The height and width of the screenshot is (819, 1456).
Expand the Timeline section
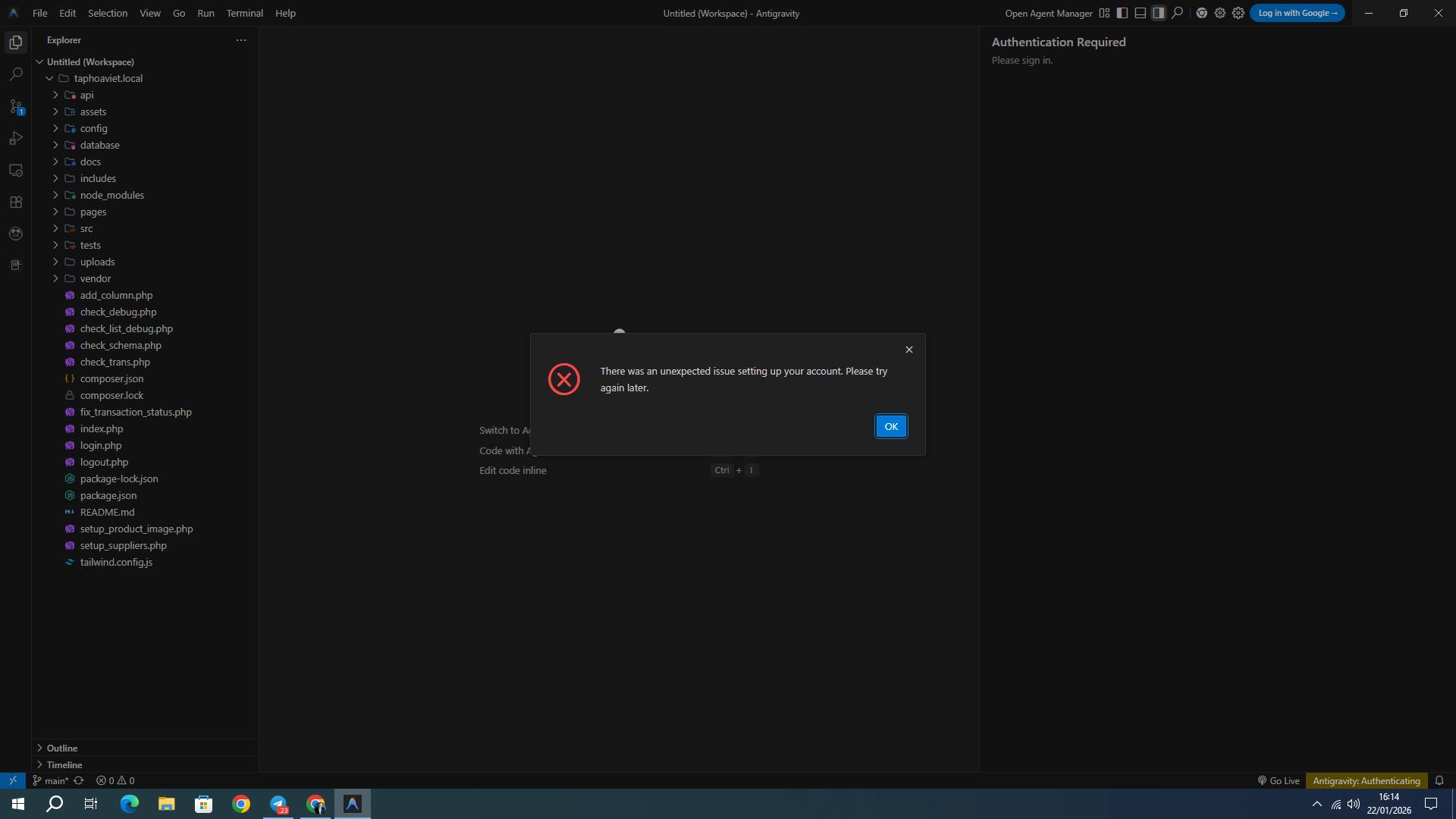coord(145,764)
